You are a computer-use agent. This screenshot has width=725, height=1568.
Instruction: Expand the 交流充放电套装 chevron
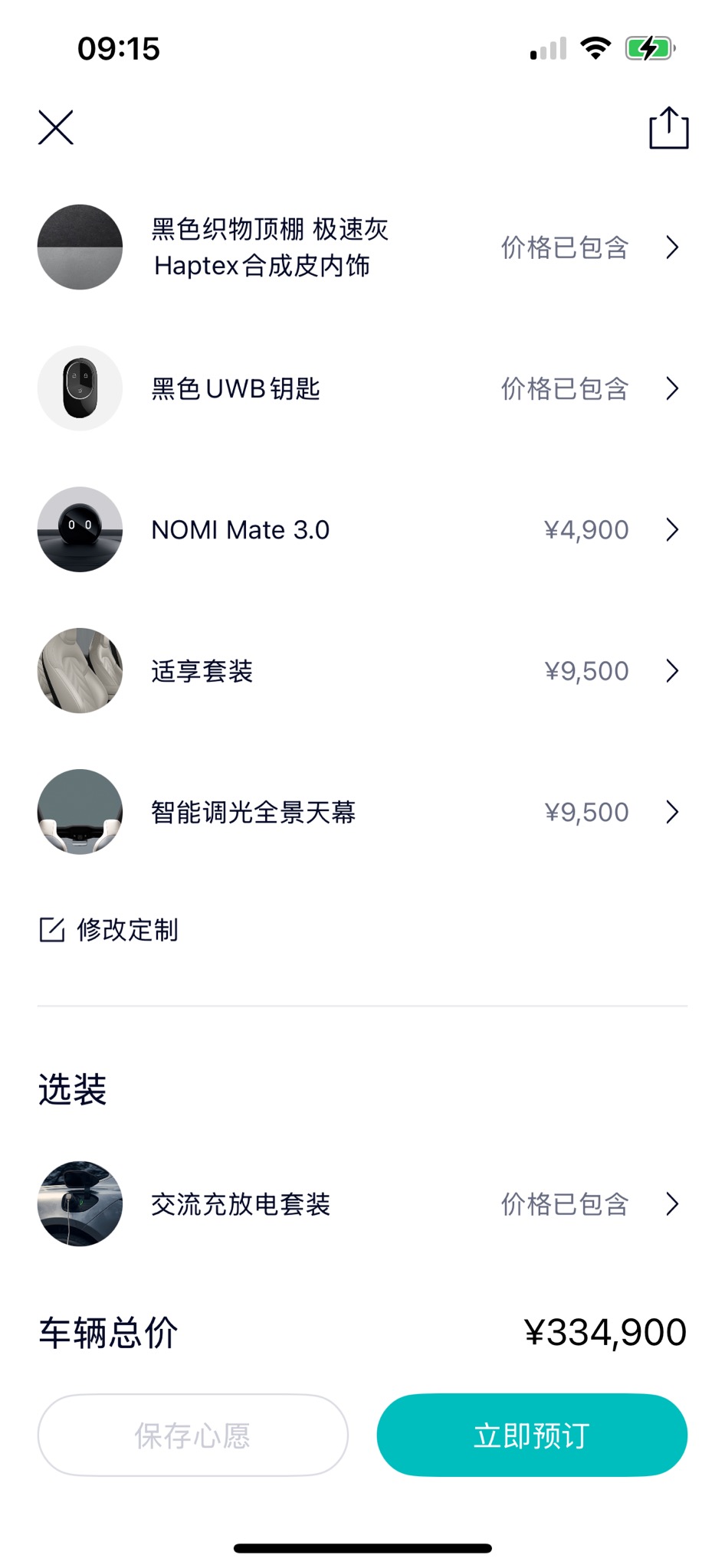click(672, 1203)
